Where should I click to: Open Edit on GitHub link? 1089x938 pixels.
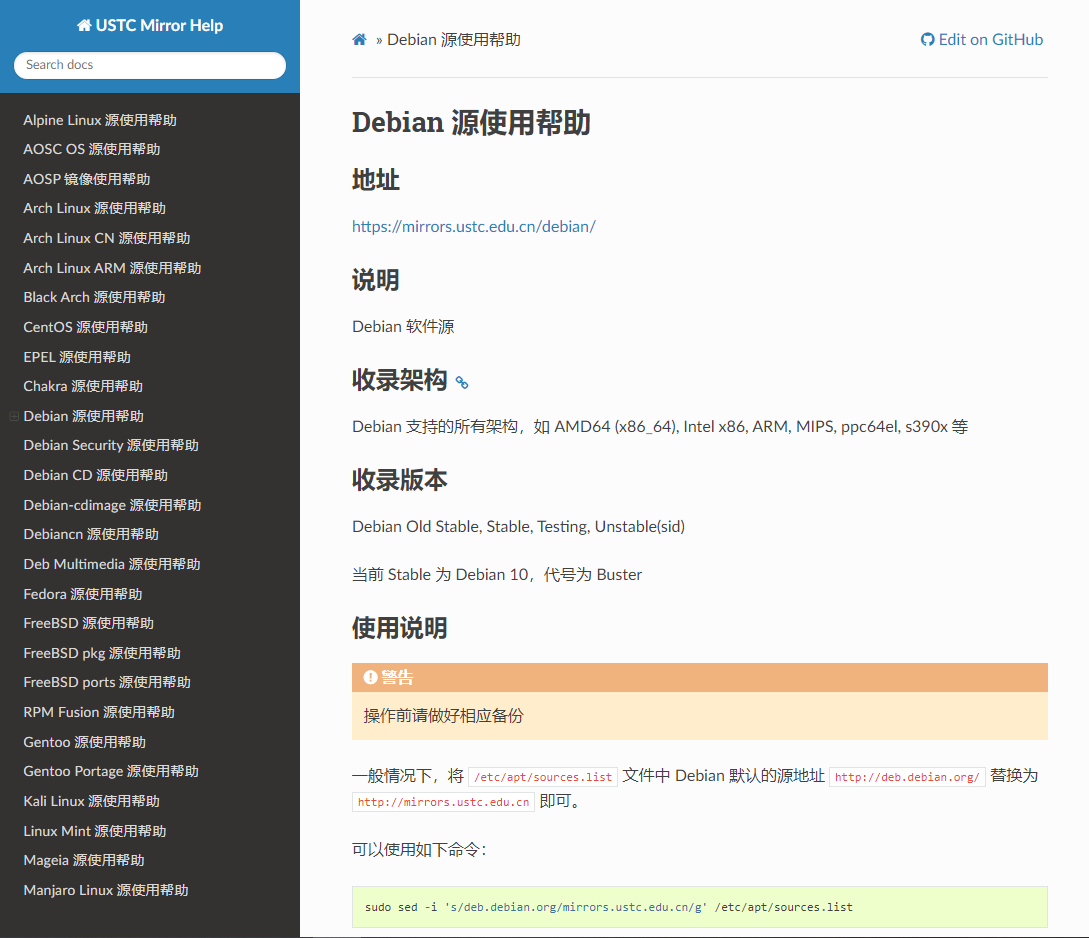(981, 40)
